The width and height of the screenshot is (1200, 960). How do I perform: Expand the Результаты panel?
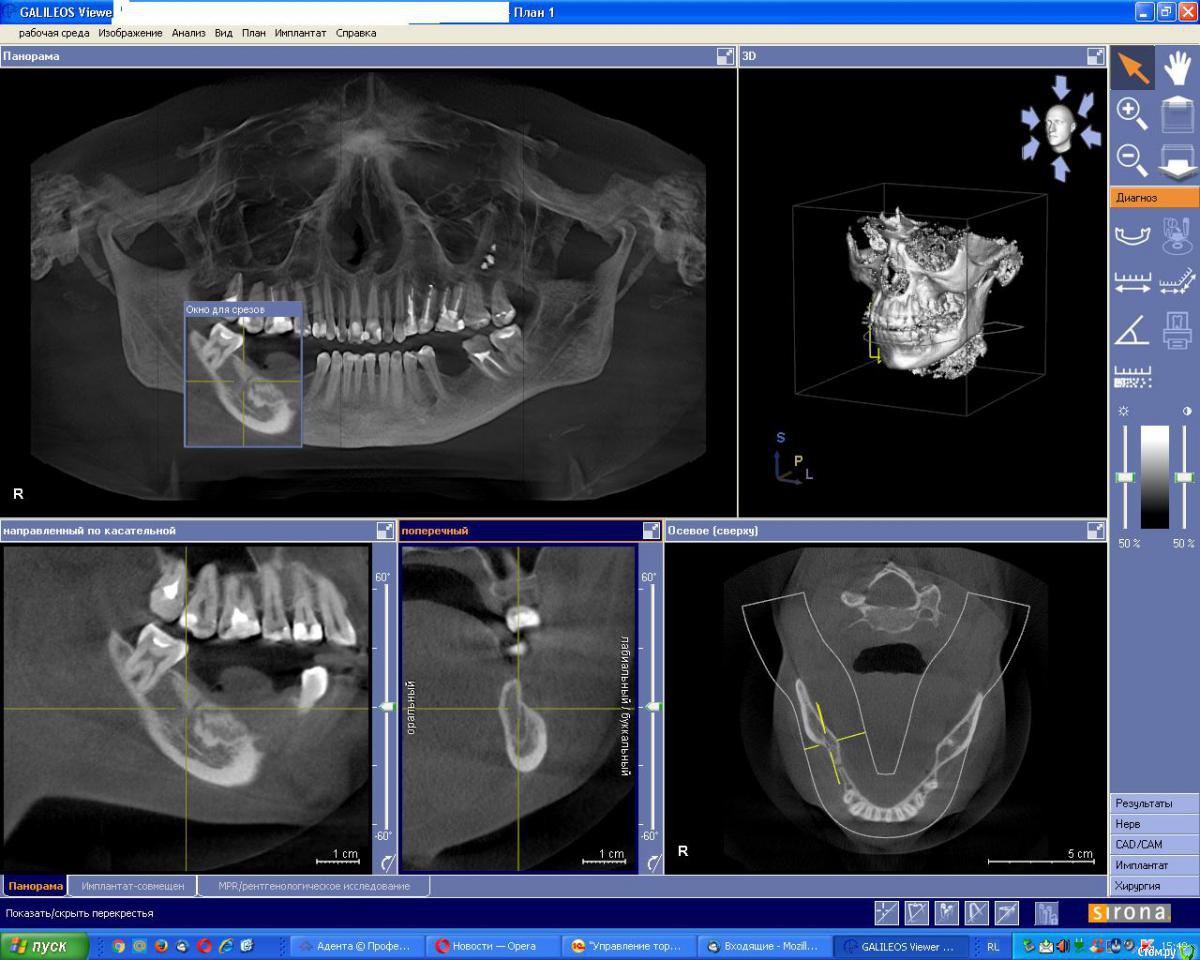1153,803
